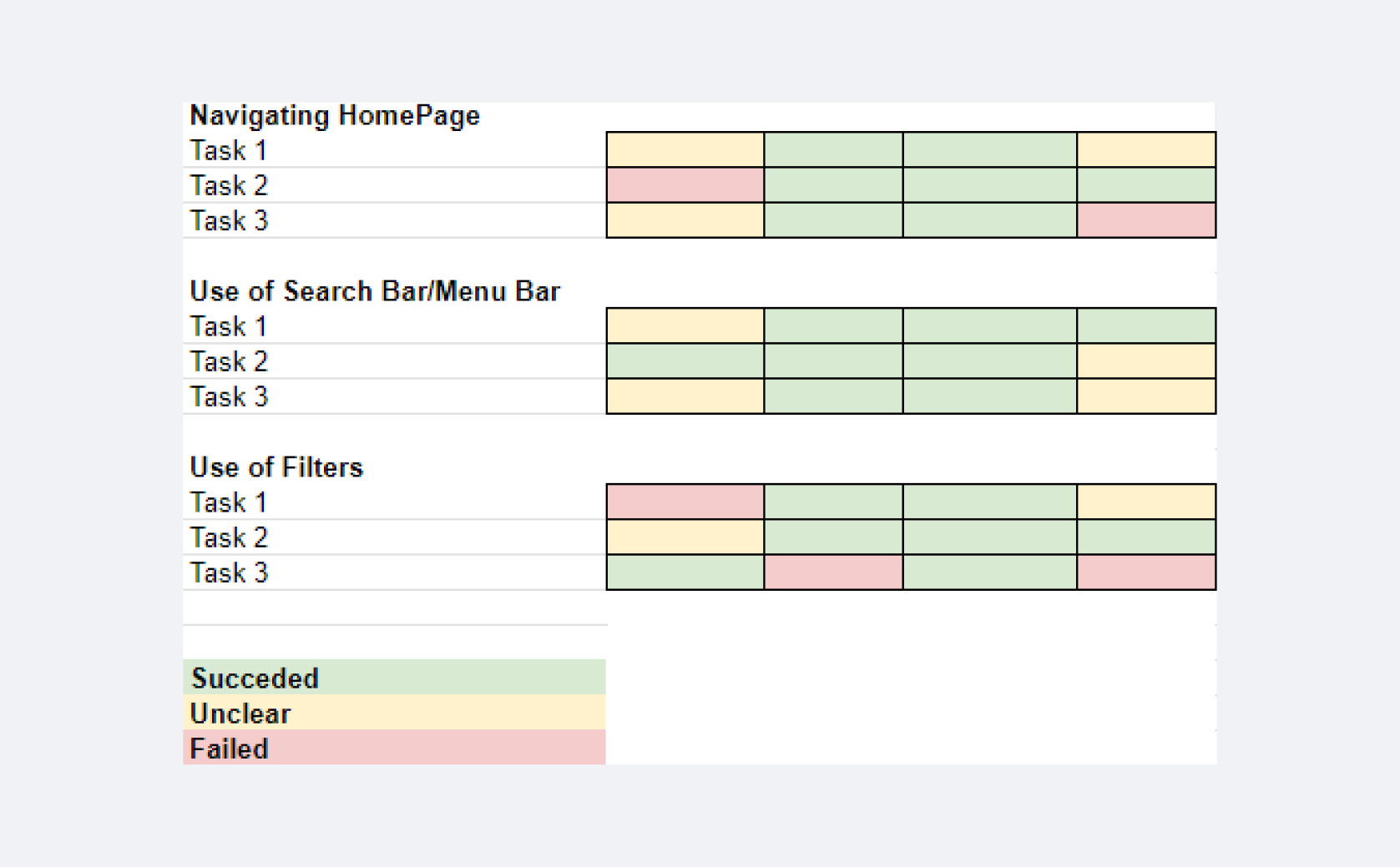Screen dimensions: 1400x867
Task: Click yellow cell in Search Bar/Menu Bar Task 1 row
Action: [685, 326]
